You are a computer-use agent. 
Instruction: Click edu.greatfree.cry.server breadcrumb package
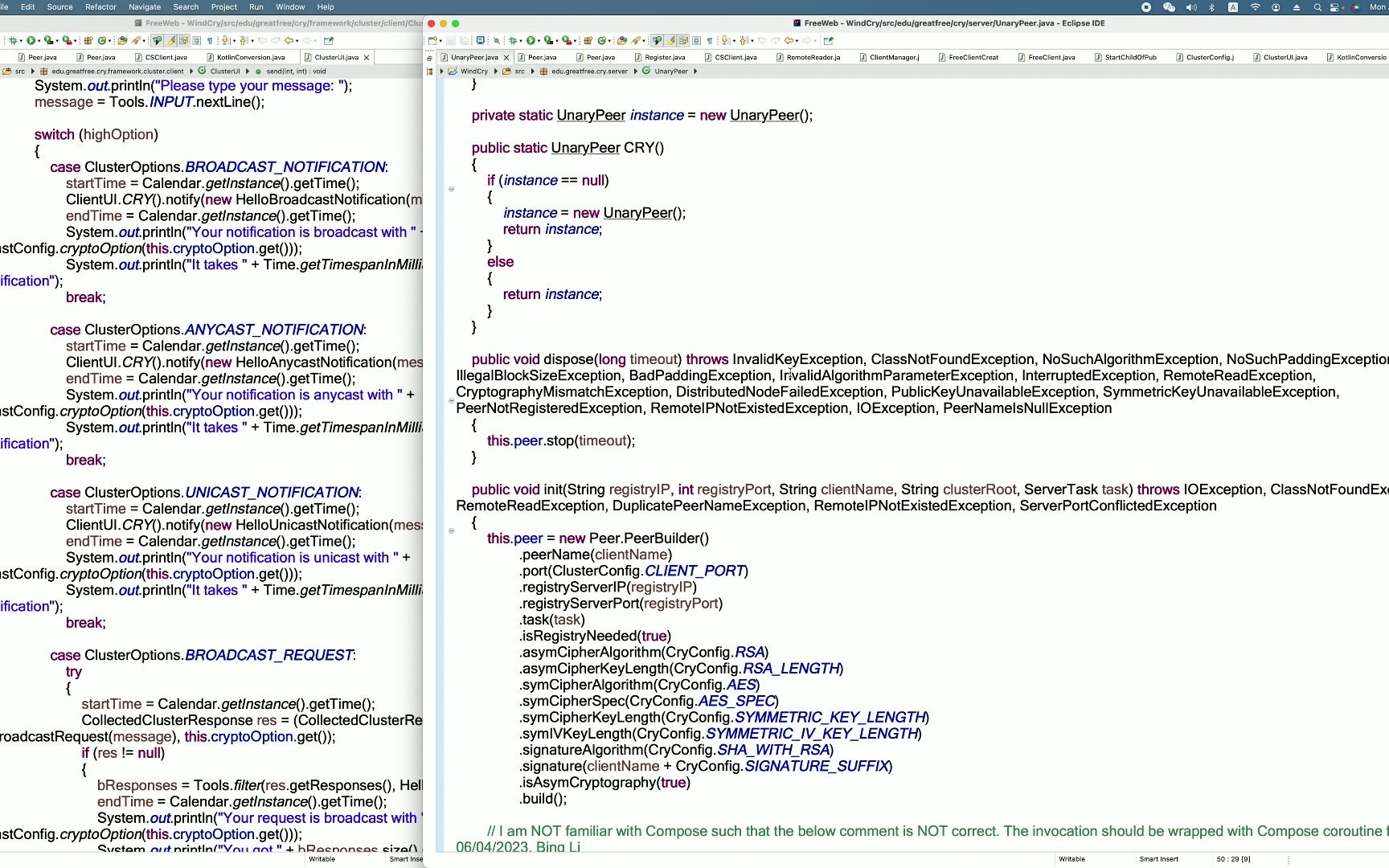click(589, 71)
